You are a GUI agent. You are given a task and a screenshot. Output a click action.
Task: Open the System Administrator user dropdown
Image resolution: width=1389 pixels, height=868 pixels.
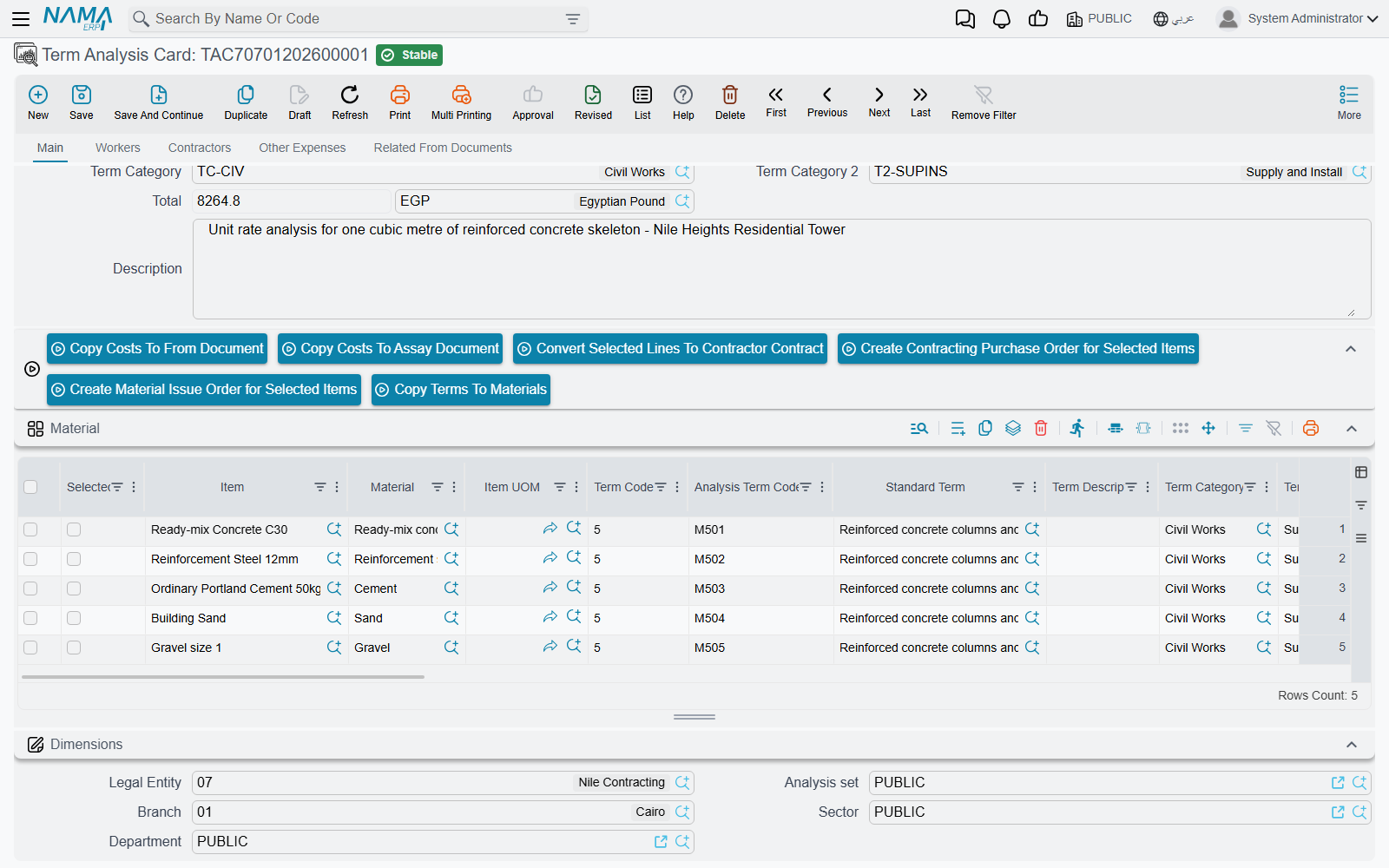pyautogui.click(x=1298, y=18)
